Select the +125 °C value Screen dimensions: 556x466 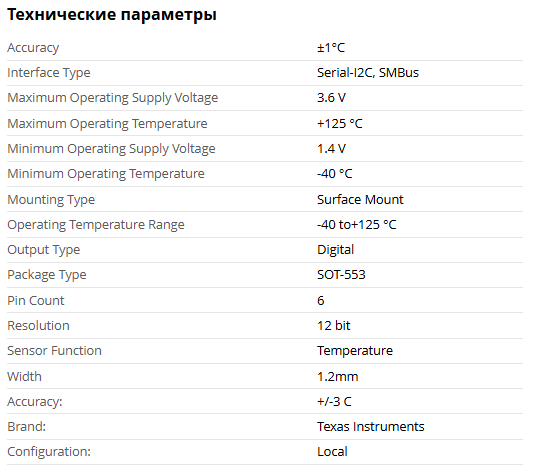340,124
